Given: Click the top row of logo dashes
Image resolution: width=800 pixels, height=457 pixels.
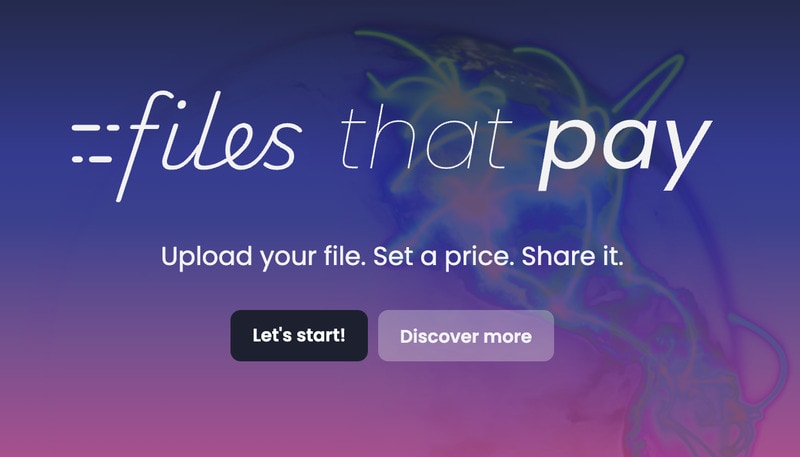Looking at the screenshot, I should 95,128.
